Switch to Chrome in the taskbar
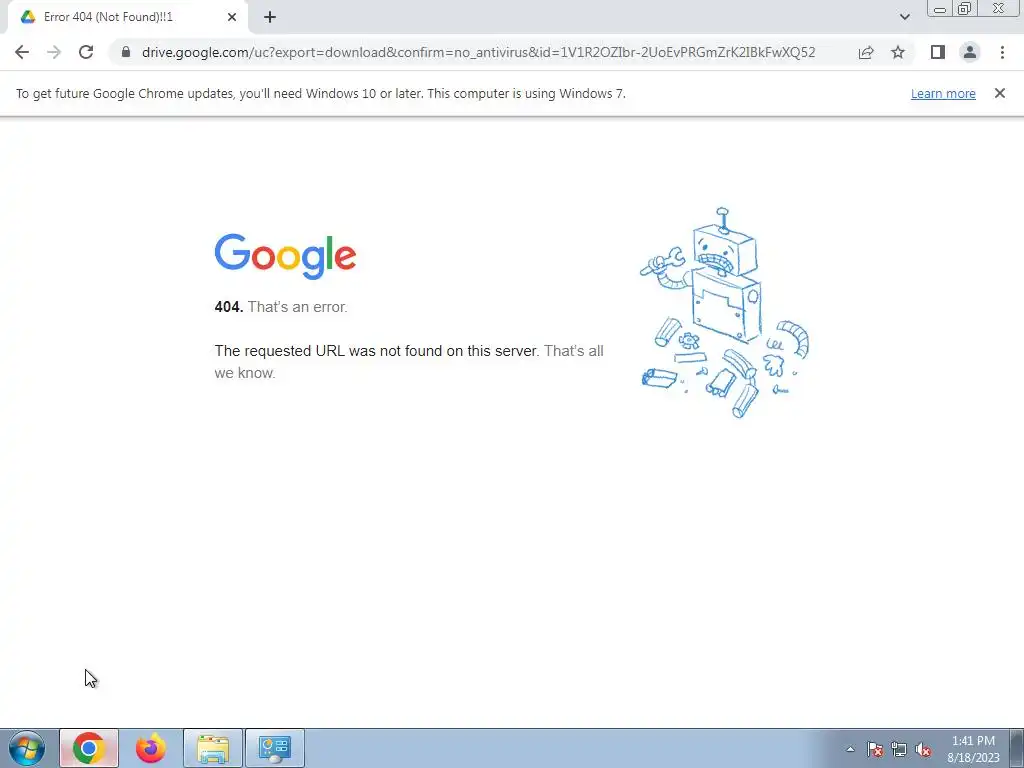 pyautogui.click(x=89, y=748)
